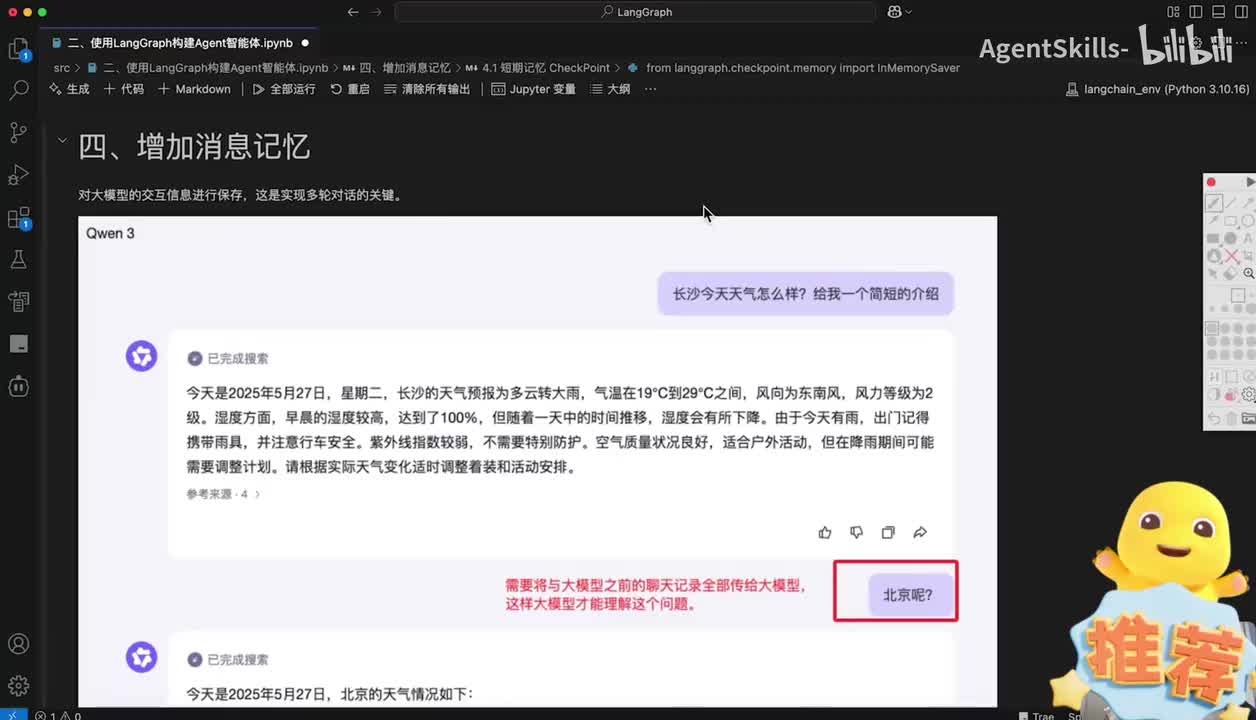The image size is (1256, 720).
Task: Open the Explorer view in activity bar
Action: (x=18, y=48)
